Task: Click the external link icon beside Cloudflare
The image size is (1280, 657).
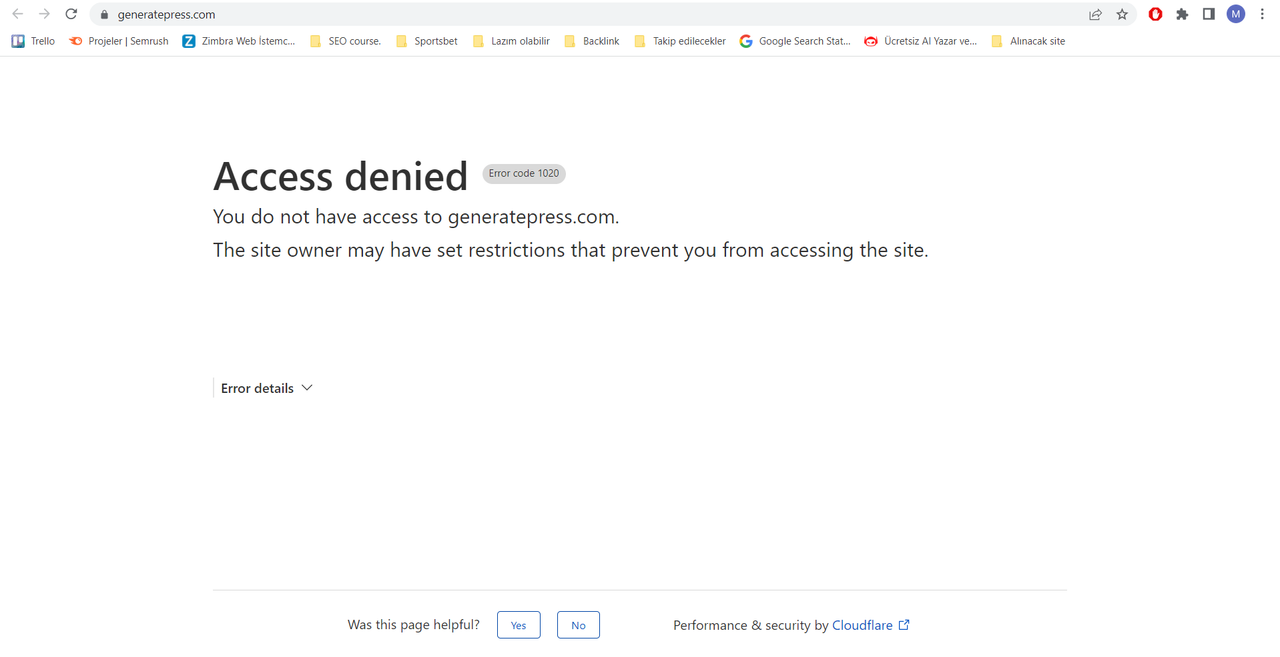Action: click(x=904, y=625)
